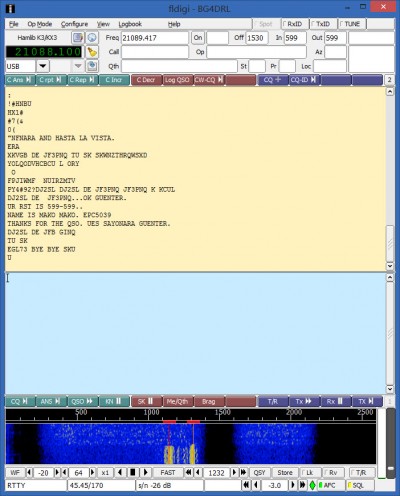Click the QSY button
400x496 pixels.
click(259, 472)
